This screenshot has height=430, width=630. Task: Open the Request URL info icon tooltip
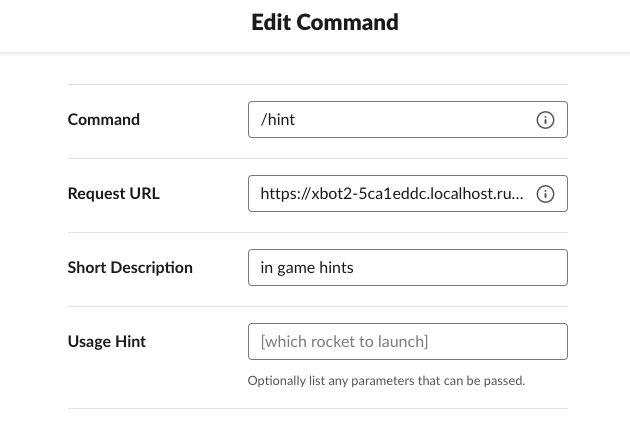pyautogui.click(x=545, y=194)
